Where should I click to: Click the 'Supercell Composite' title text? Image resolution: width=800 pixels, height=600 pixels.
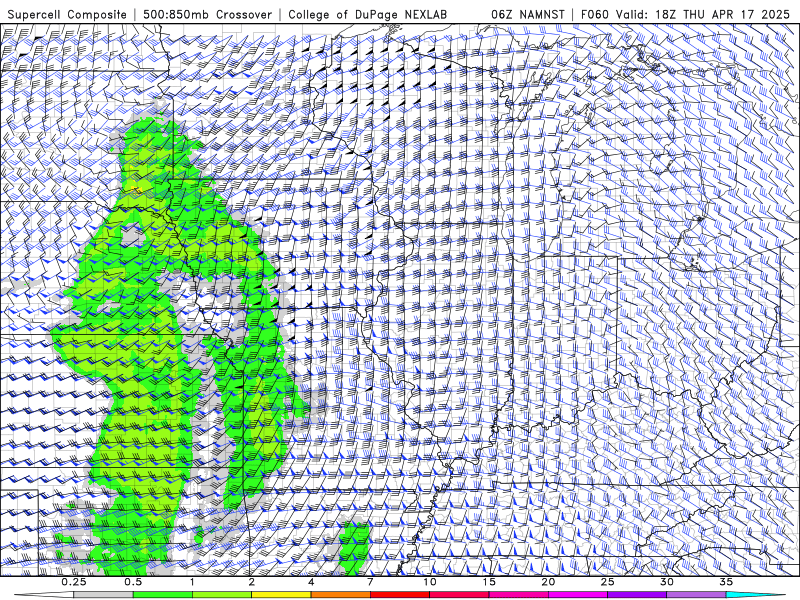click(67, 14)
